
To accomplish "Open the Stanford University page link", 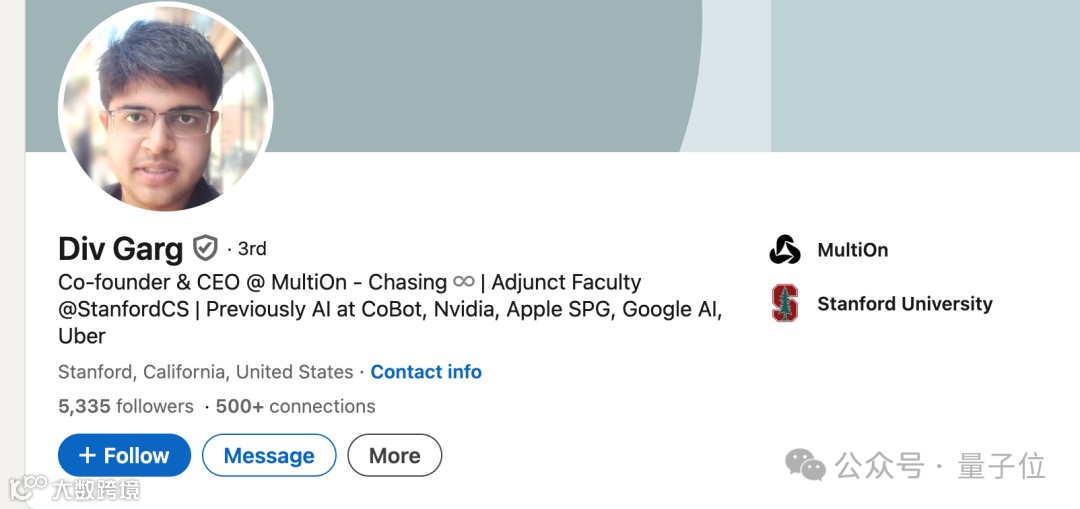I will click(905, 304).
